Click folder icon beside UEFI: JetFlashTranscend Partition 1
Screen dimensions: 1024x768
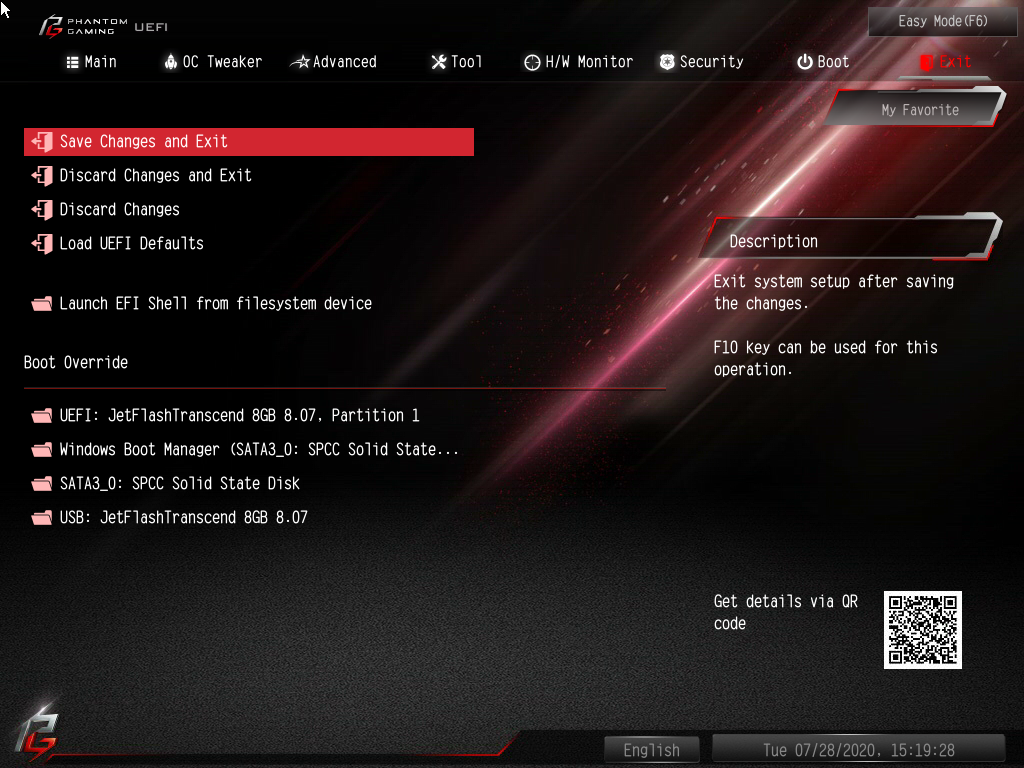click(42, 416)
